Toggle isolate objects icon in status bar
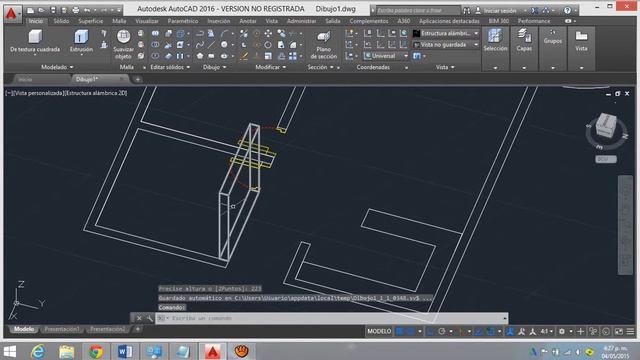 click(593, 331)
